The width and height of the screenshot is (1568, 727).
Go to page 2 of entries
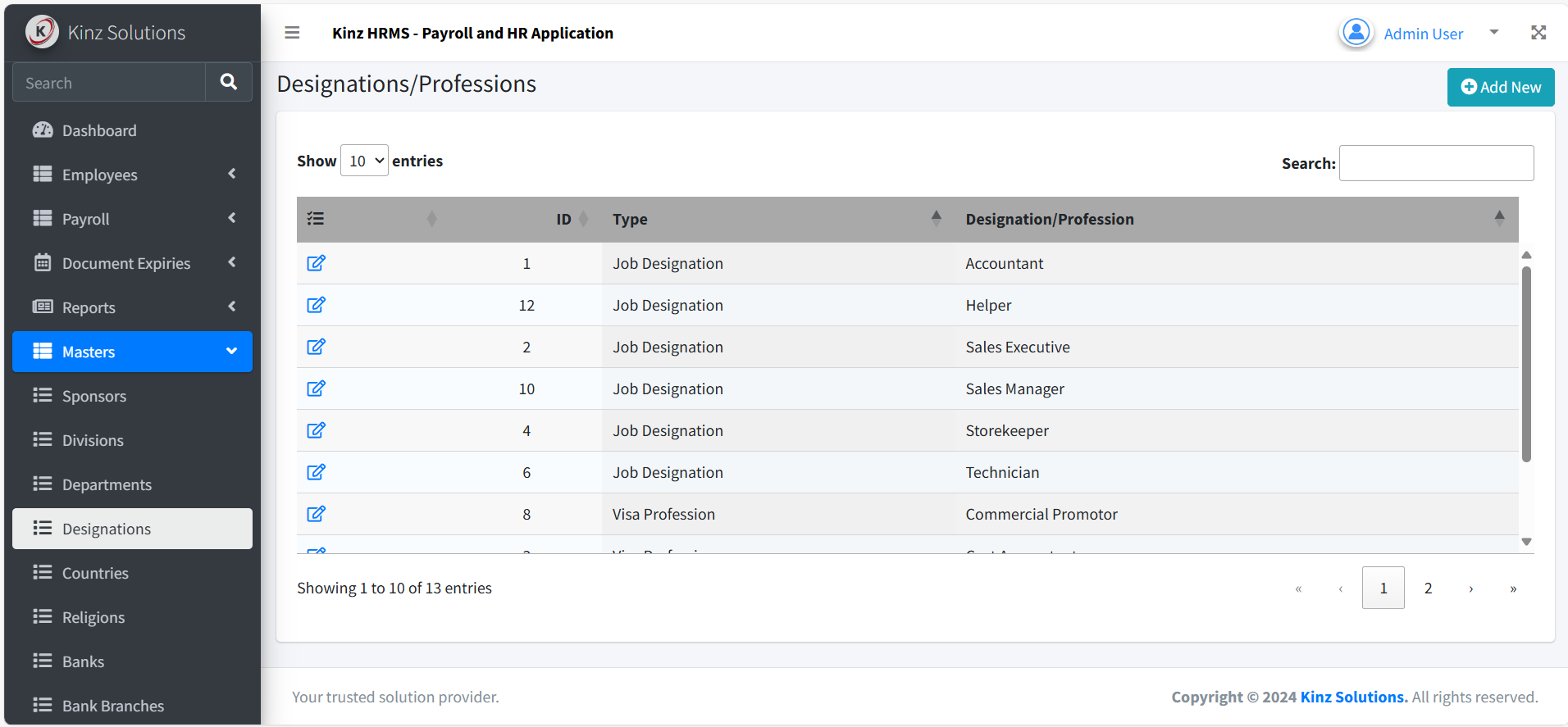[x=1428, y=588]
